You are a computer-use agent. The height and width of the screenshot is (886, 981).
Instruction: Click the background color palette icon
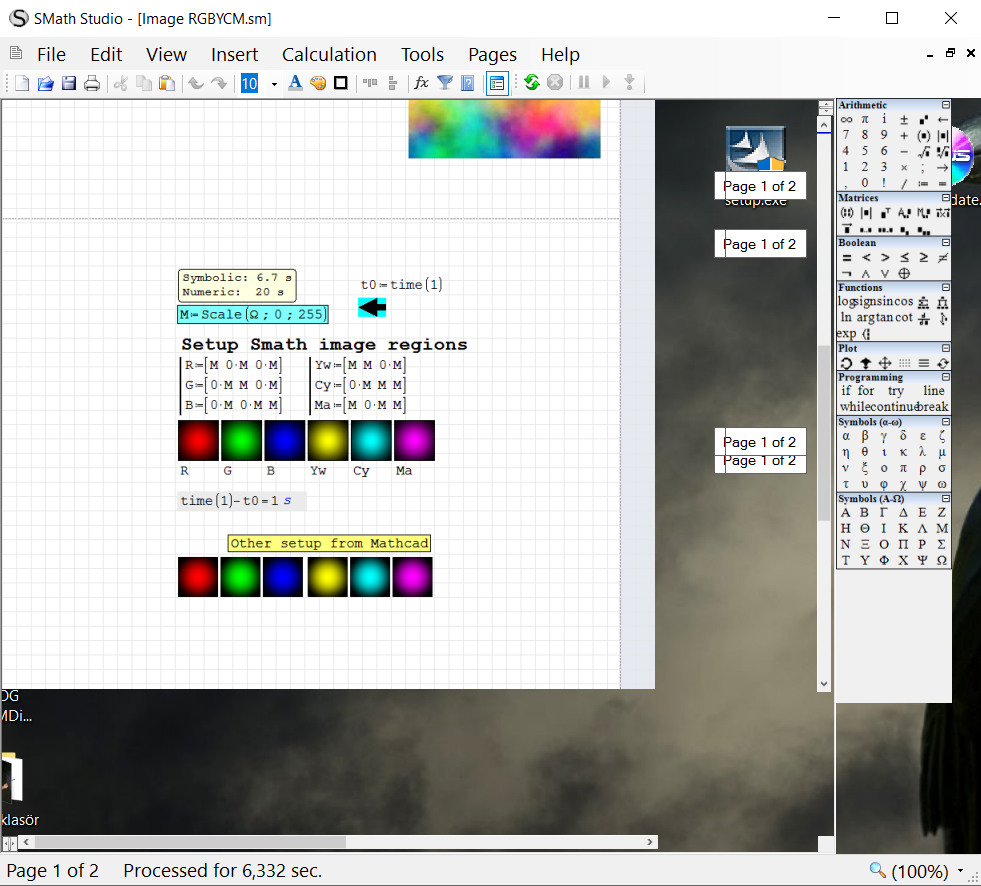[318, 83]
